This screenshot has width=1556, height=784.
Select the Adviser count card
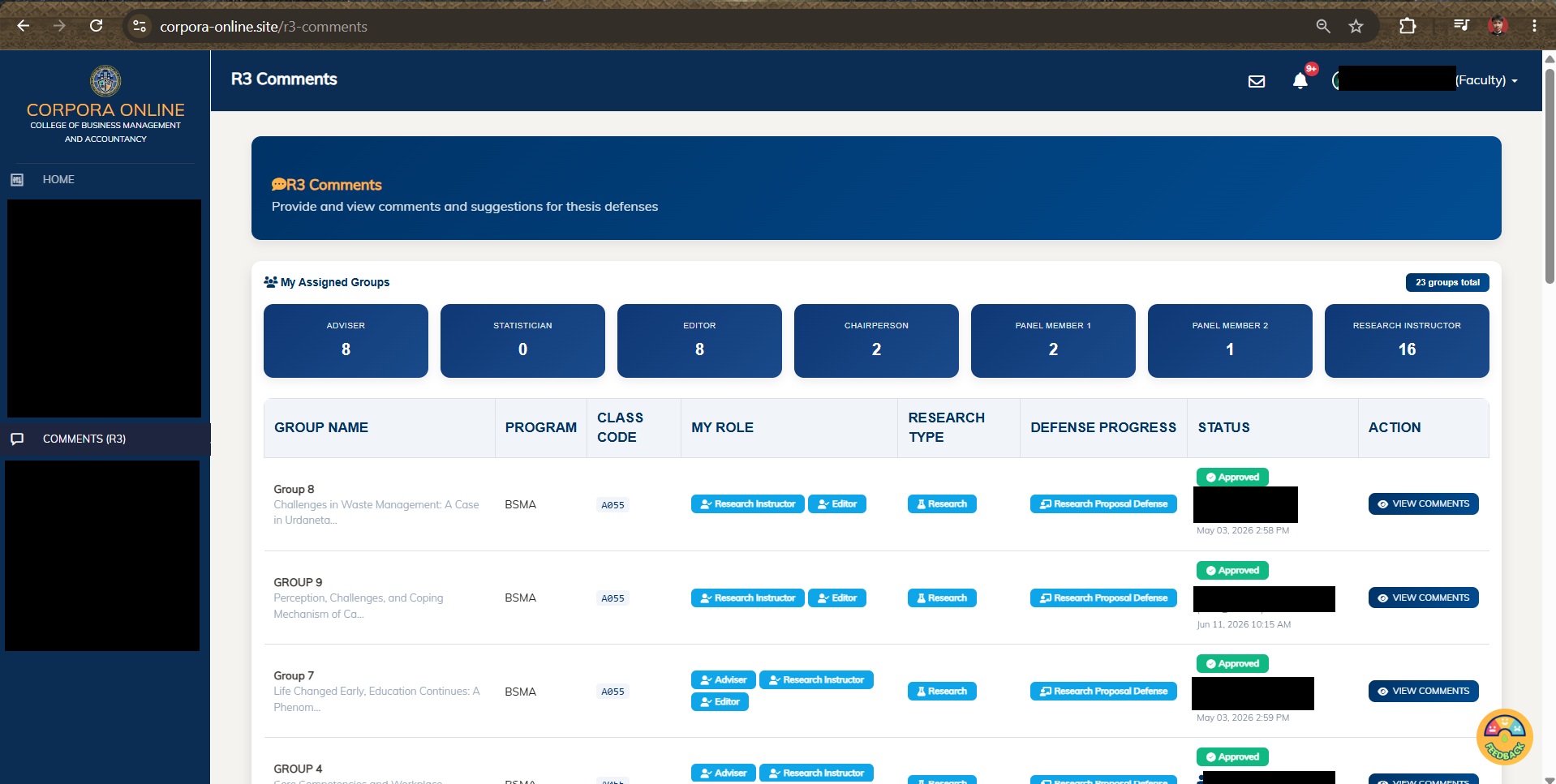click(346, 341)
